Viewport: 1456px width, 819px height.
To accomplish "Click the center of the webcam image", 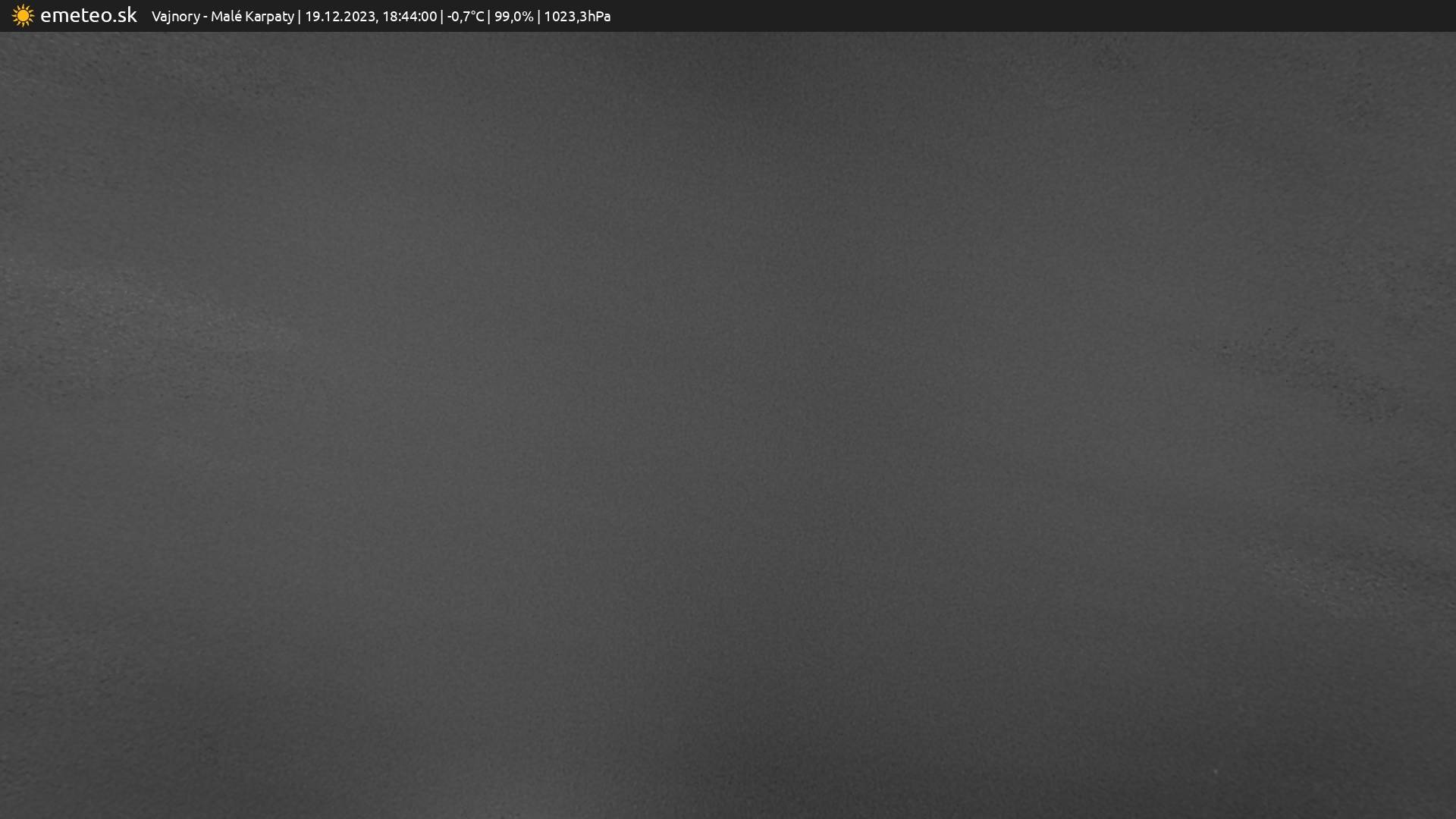I will coord(728,425).
